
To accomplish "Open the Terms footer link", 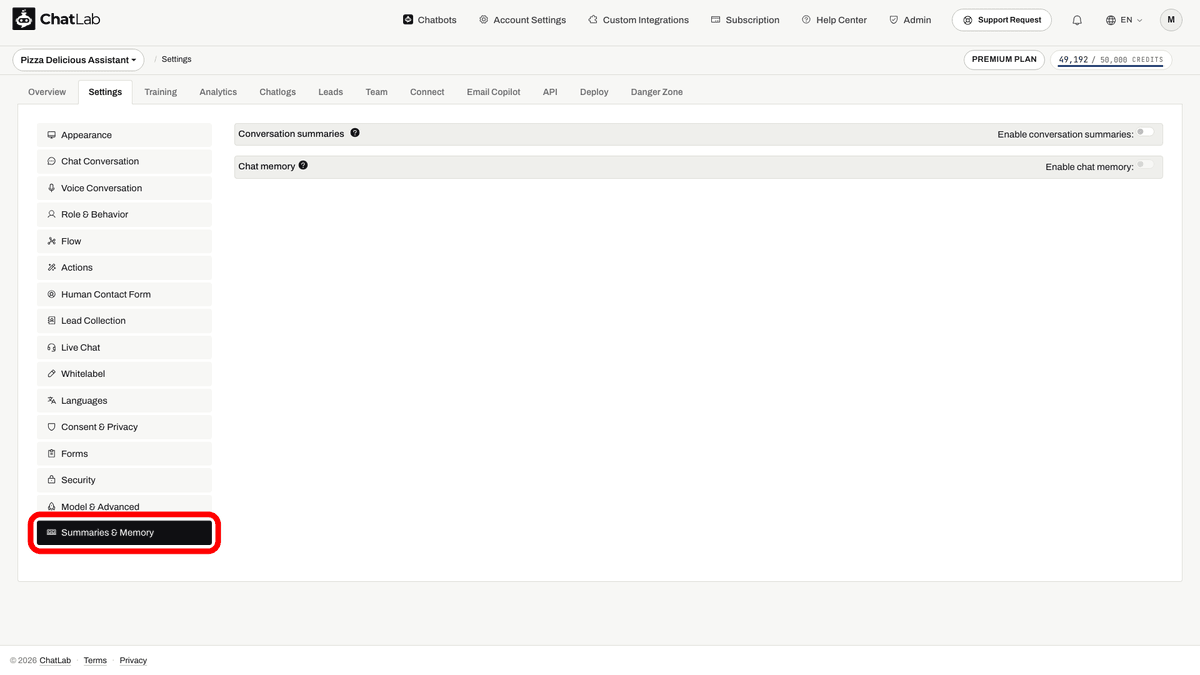I will 95,660.
